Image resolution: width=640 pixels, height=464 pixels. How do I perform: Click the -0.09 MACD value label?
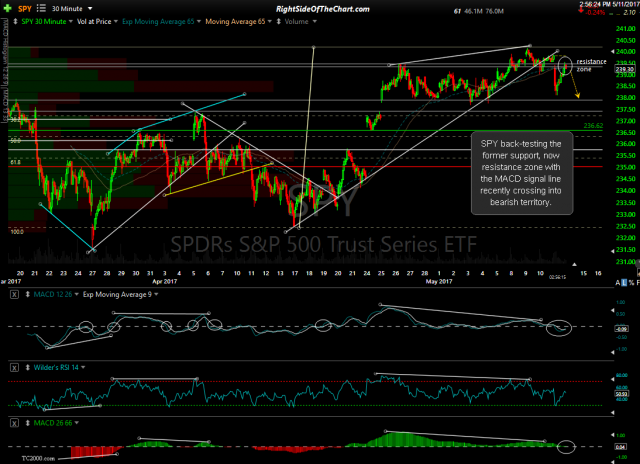pos(622,329)
